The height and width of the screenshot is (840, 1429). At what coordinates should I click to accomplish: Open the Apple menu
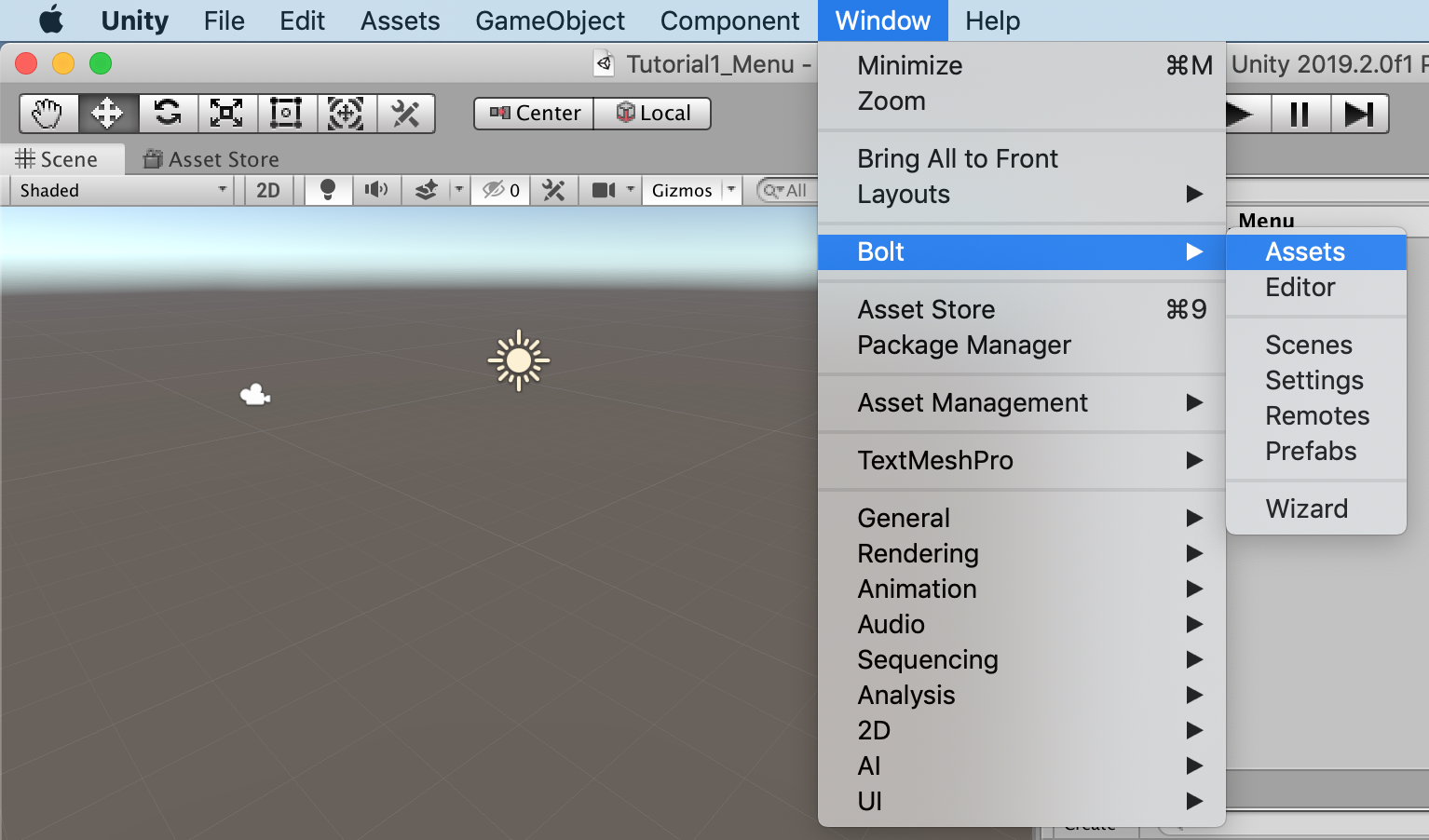pyautogui.click(x=51, y=20)
